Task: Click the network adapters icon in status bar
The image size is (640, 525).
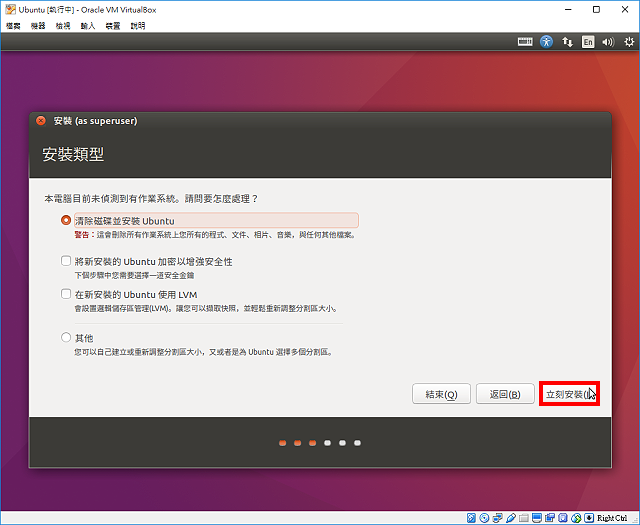Action: 497,518
